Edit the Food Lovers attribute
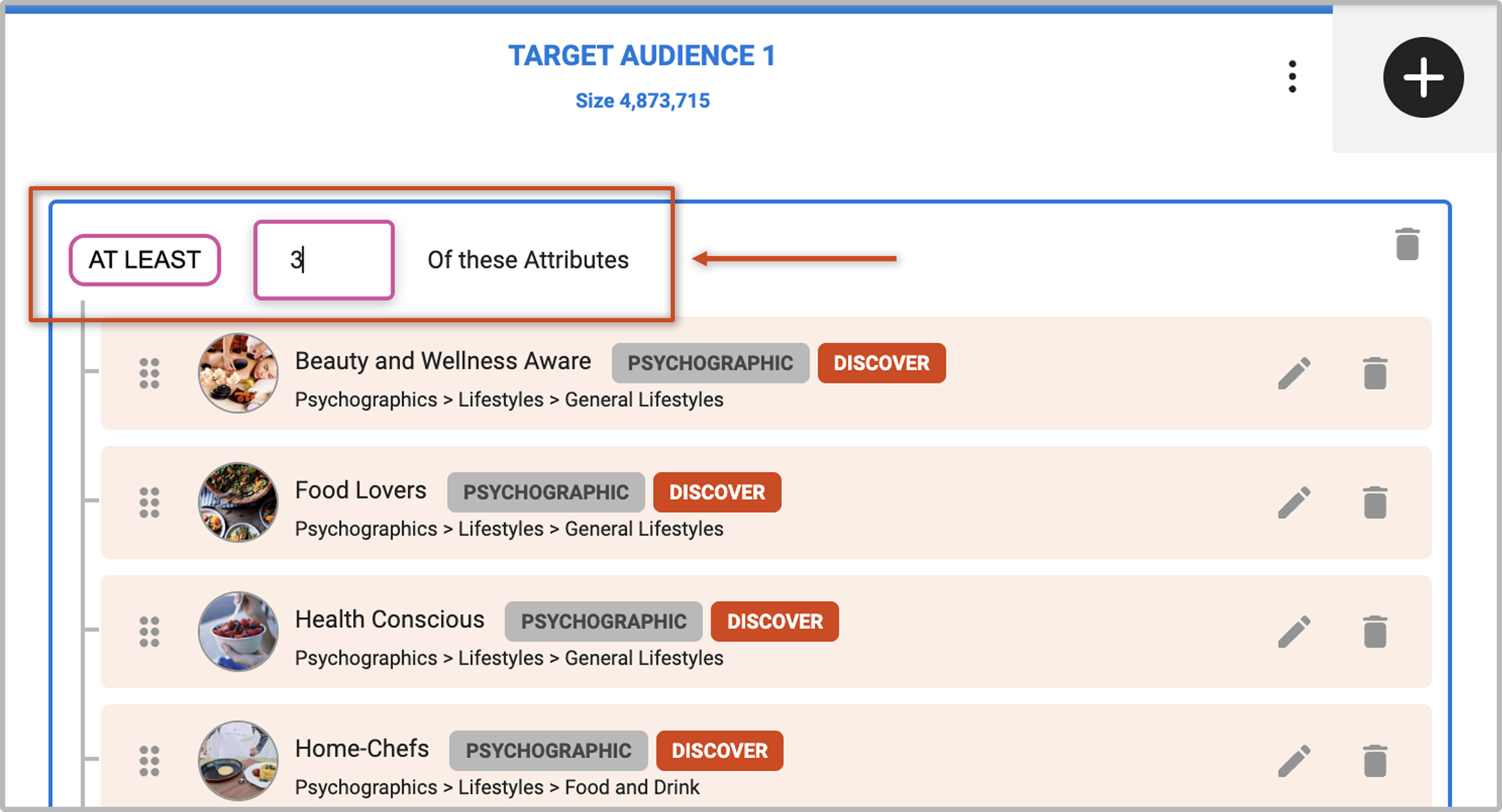 tap(1294, 502)
